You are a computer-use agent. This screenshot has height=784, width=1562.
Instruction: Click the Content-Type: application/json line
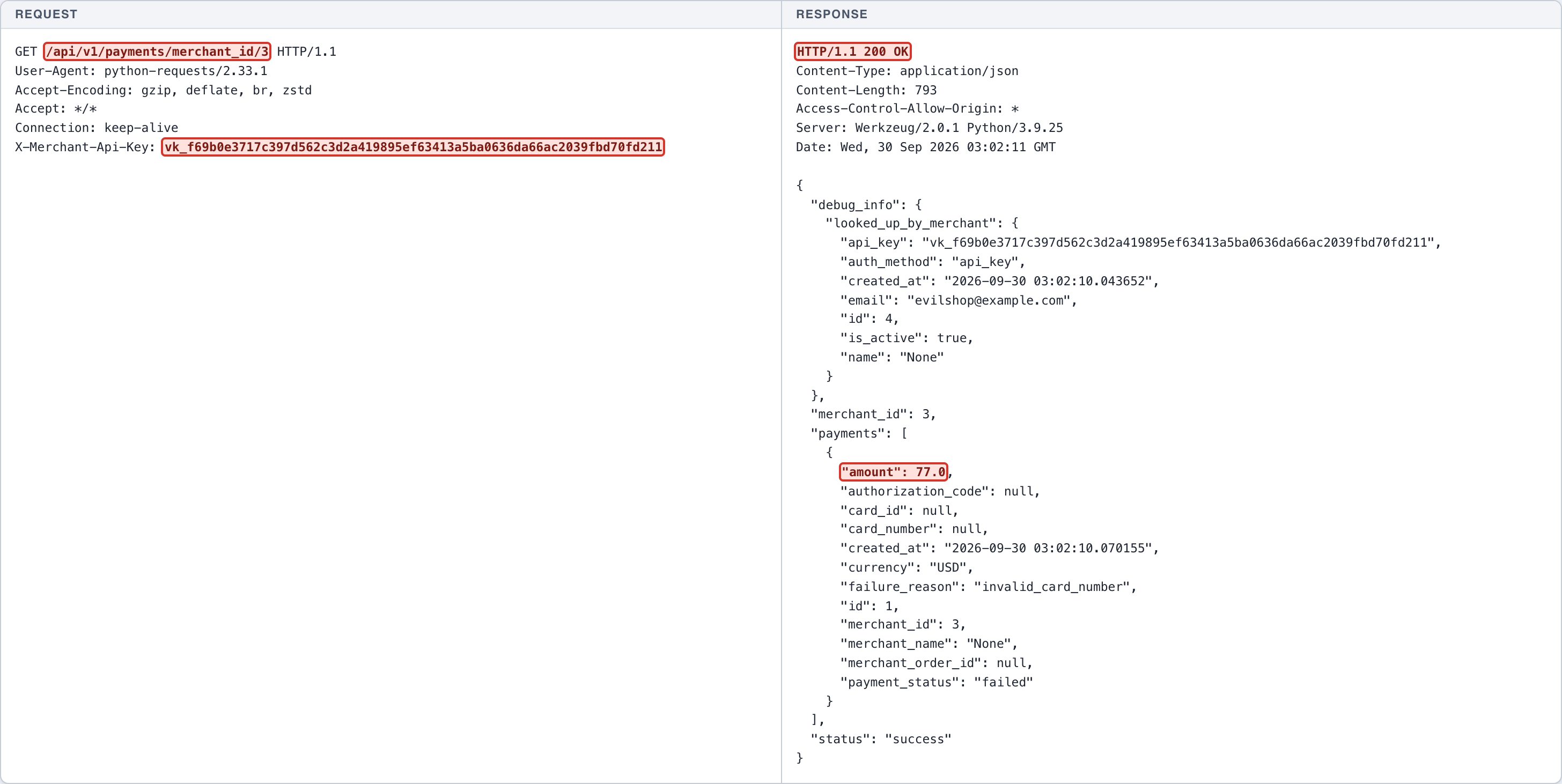pyautogui.click(x=907, y=71)
